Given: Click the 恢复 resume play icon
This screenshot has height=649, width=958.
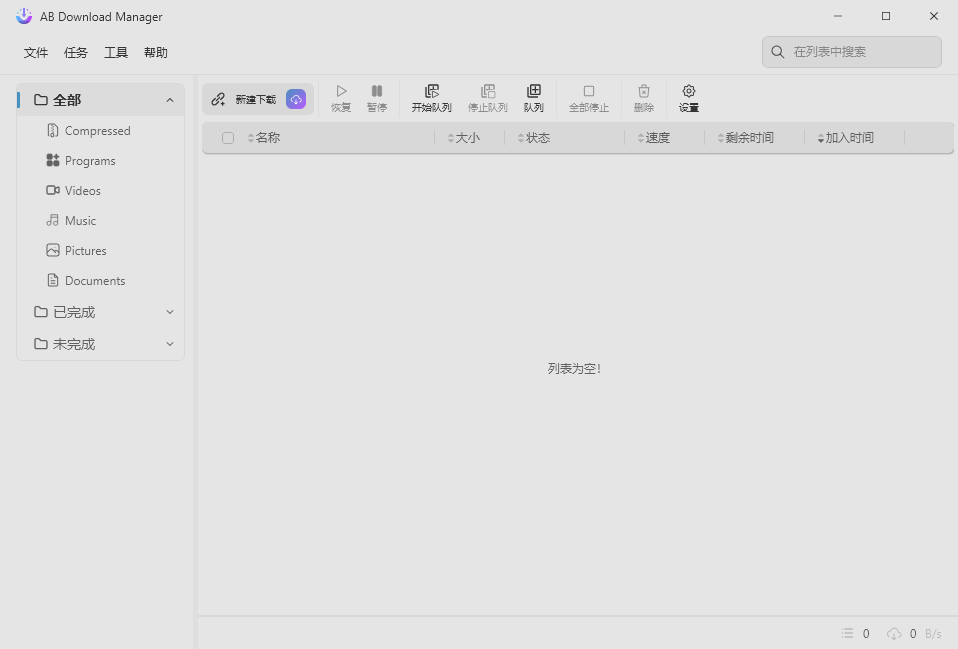Looking at the screenshot, I should (341, 91).
